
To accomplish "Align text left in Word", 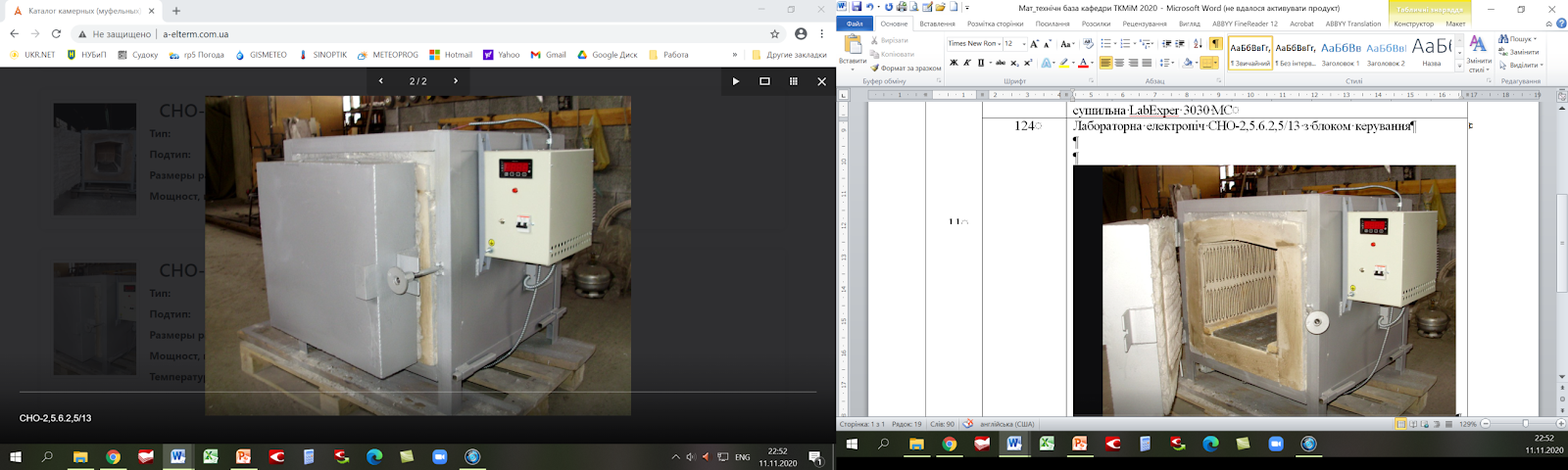I will click(x=1105, y=63).
